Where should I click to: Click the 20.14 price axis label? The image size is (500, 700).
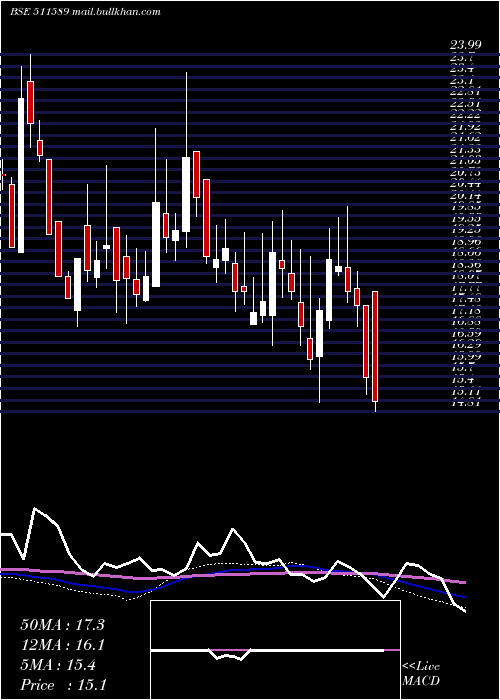pos(465,196)
